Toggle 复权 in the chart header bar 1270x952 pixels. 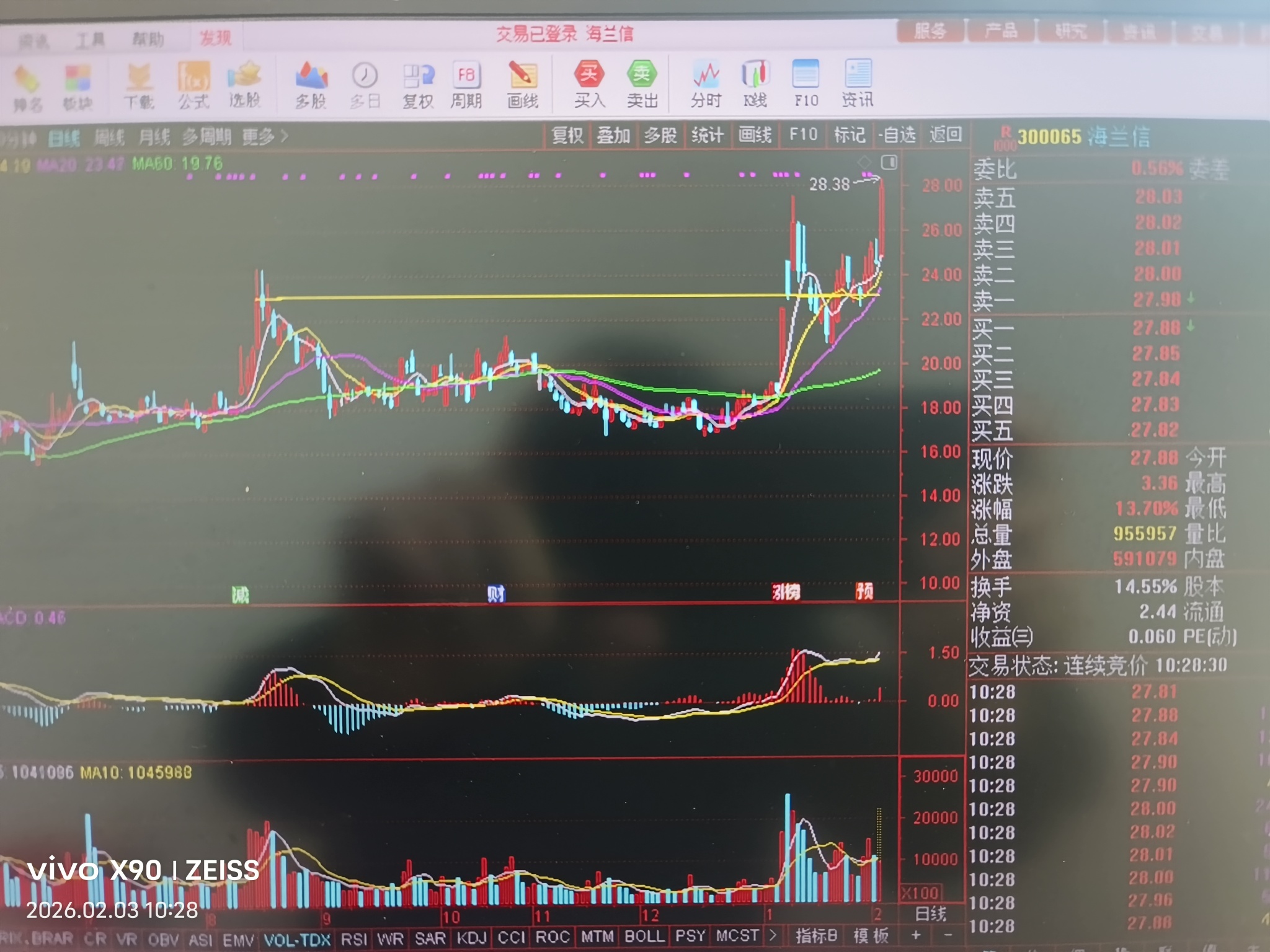click(567, 135)
